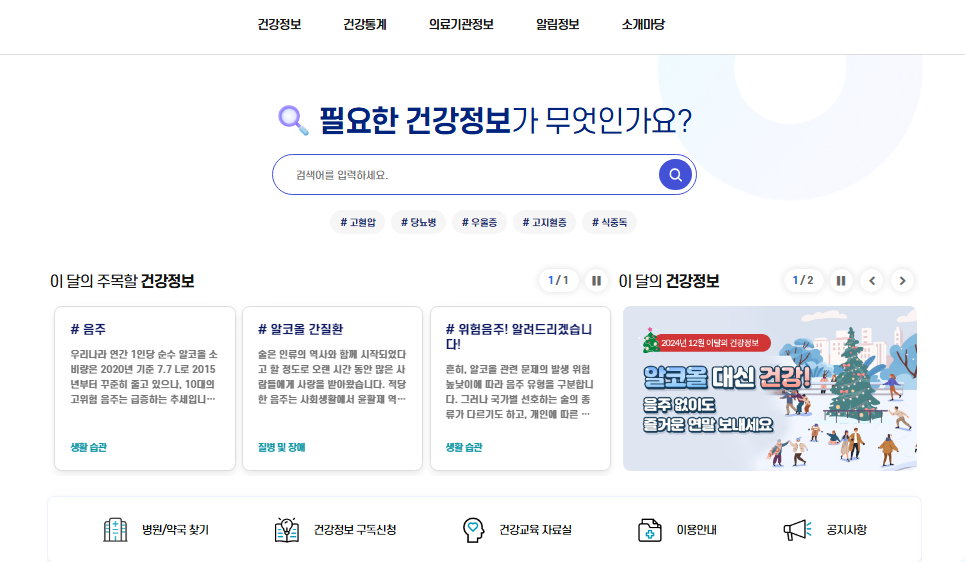The image size is (965, 562).
Task: Click the 이 달의 주목할 건강정보 heading
Action: (122, 281)
